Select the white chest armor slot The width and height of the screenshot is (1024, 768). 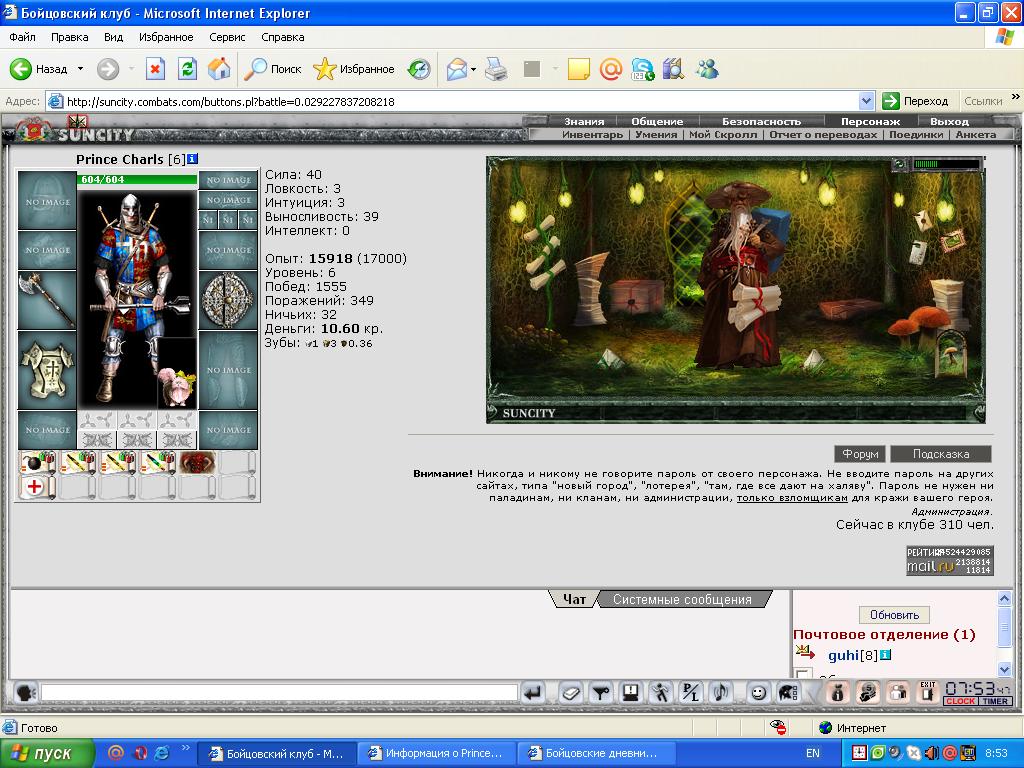(47, 370)
